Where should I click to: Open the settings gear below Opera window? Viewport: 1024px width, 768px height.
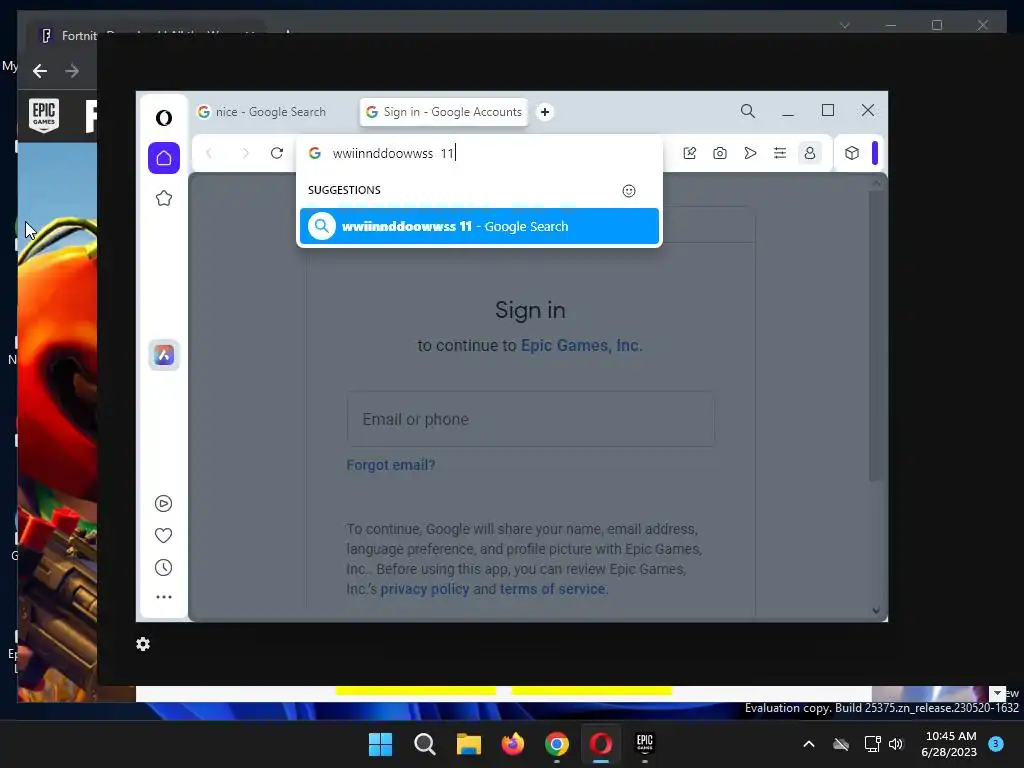tap(143, 644)
